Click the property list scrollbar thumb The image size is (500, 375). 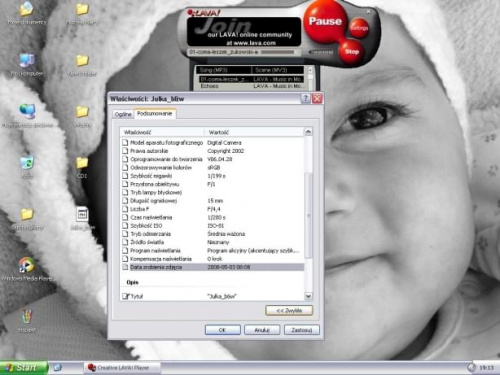tap(308, 215)
